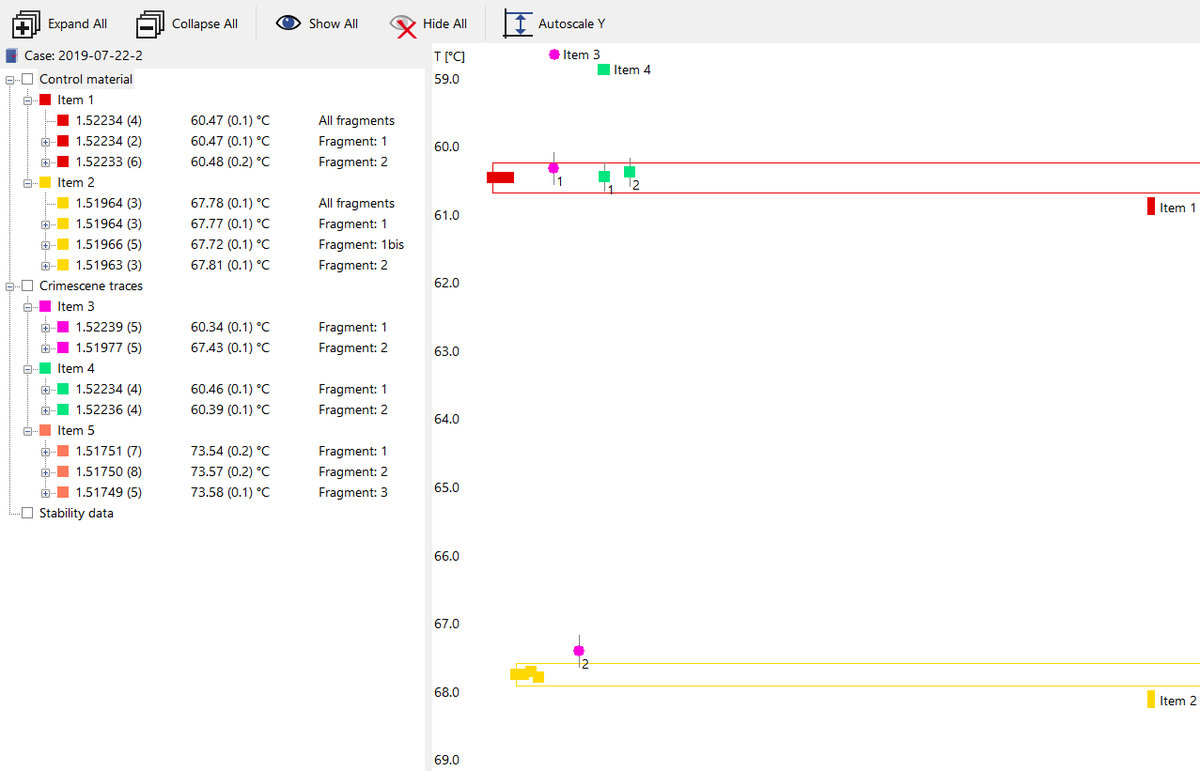The width and height of the screenshot is (1200, 771).
Task: Click the Autoscale Y axis icon
Action: 518,24
